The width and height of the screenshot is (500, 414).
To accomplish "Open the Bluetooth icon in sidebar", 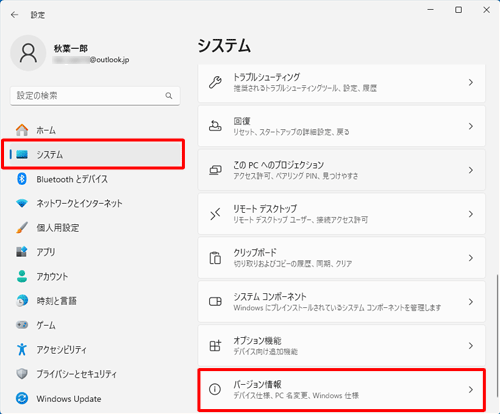I will pos(22,179).
